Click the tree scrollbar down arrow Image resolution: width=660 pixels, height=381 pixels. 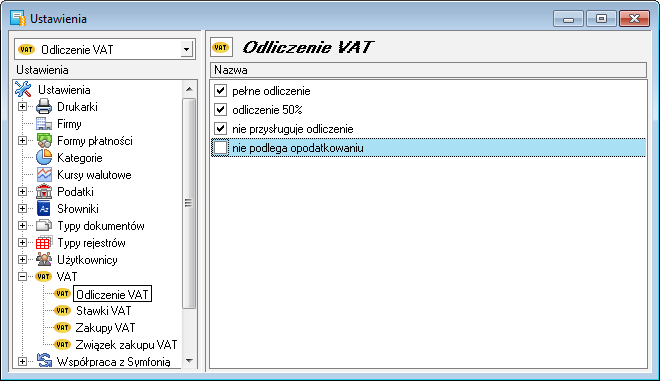tap(189, 361)
